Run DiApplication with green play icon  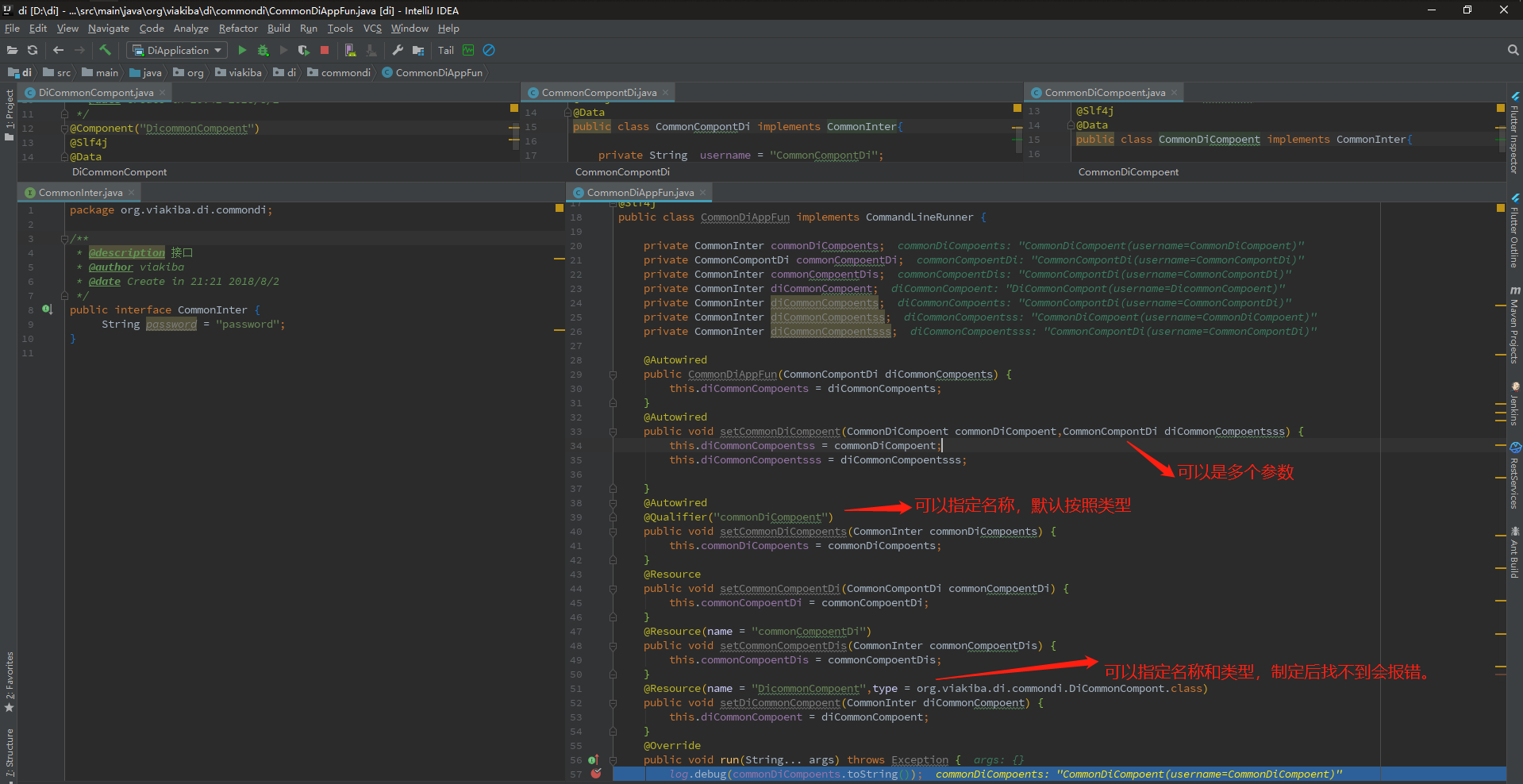click(242, 50)
